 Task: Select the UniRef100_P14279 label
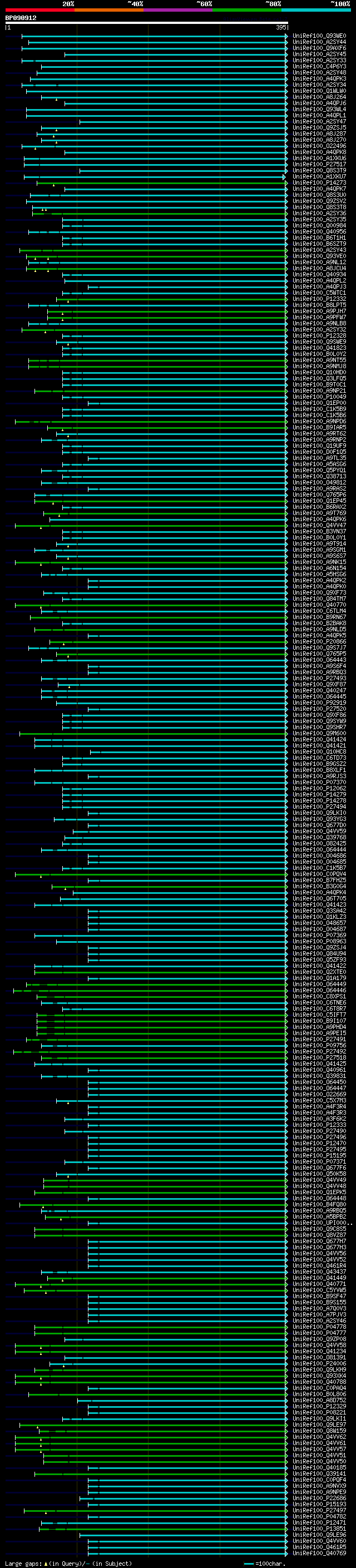(x=319, y=794)
